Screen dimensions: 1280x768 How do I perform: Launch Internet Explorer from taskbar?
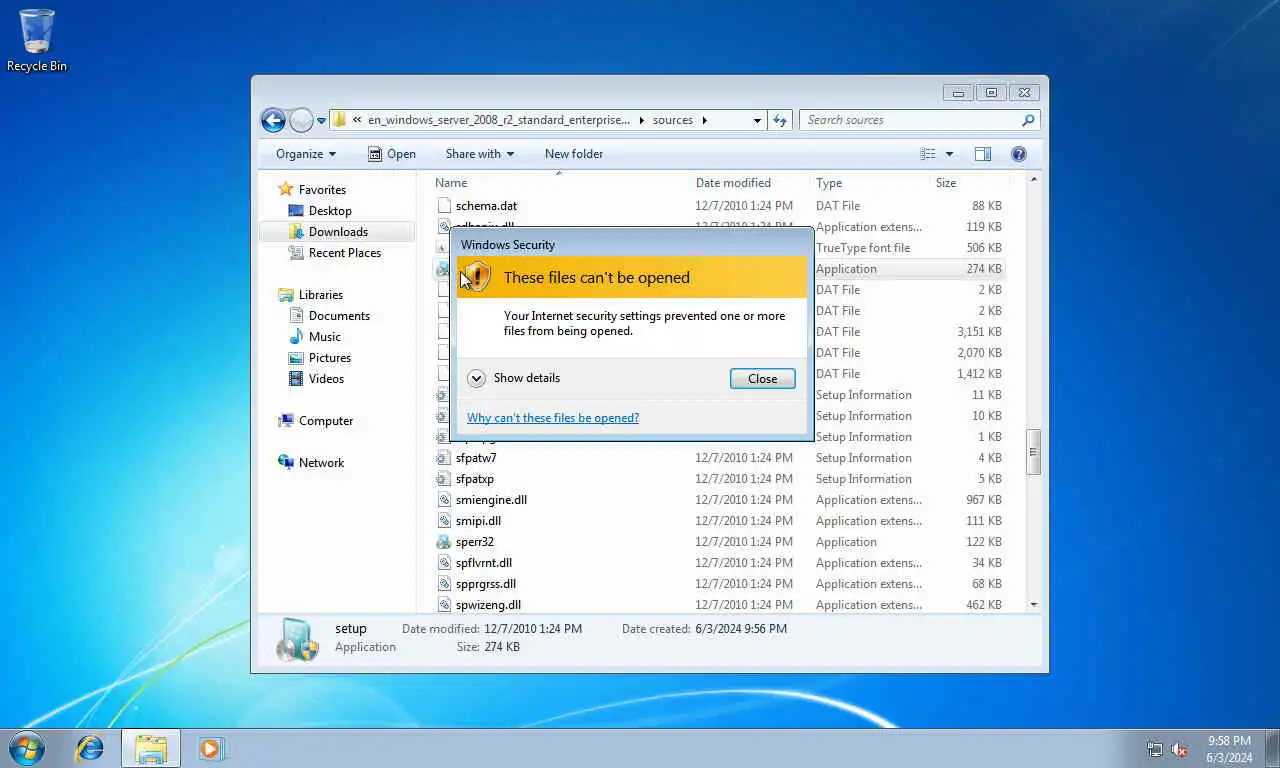[x=90, y=748]
